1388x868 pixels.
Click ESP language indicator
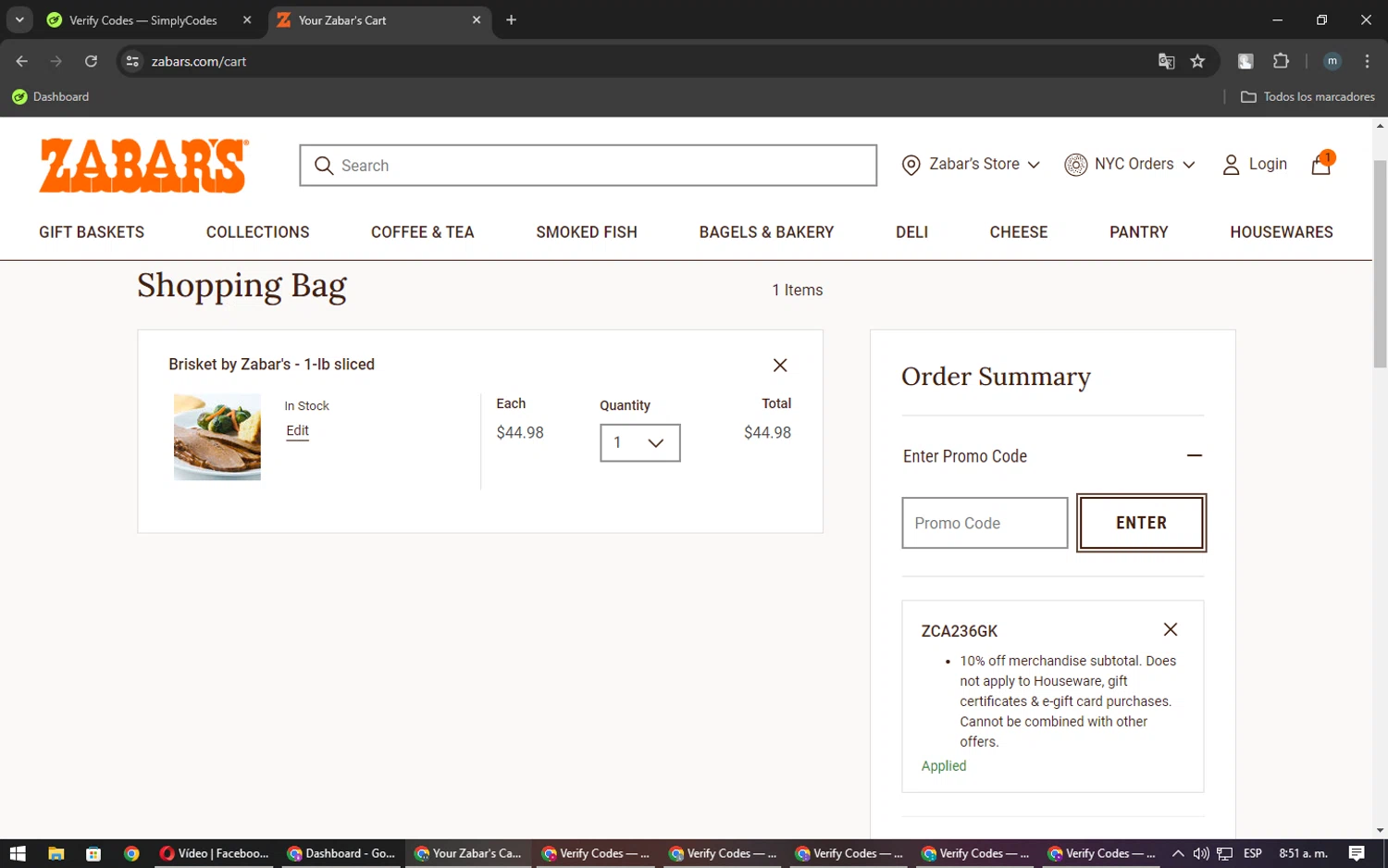[1253, 853]
